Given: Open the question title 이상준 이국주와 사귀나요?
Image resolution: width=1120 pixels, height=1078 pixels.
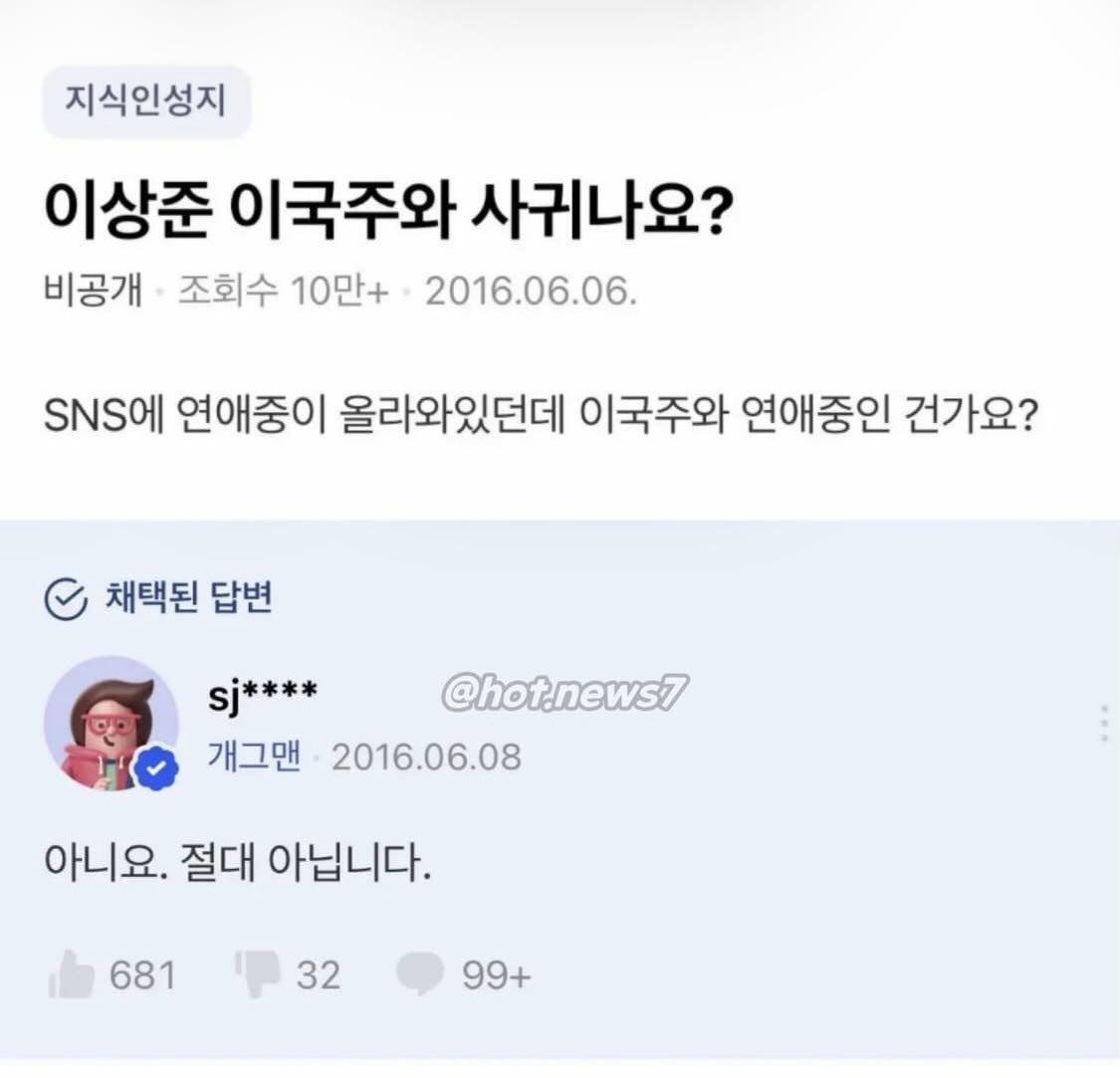Looking at the screenshot, I should [388, 208].
